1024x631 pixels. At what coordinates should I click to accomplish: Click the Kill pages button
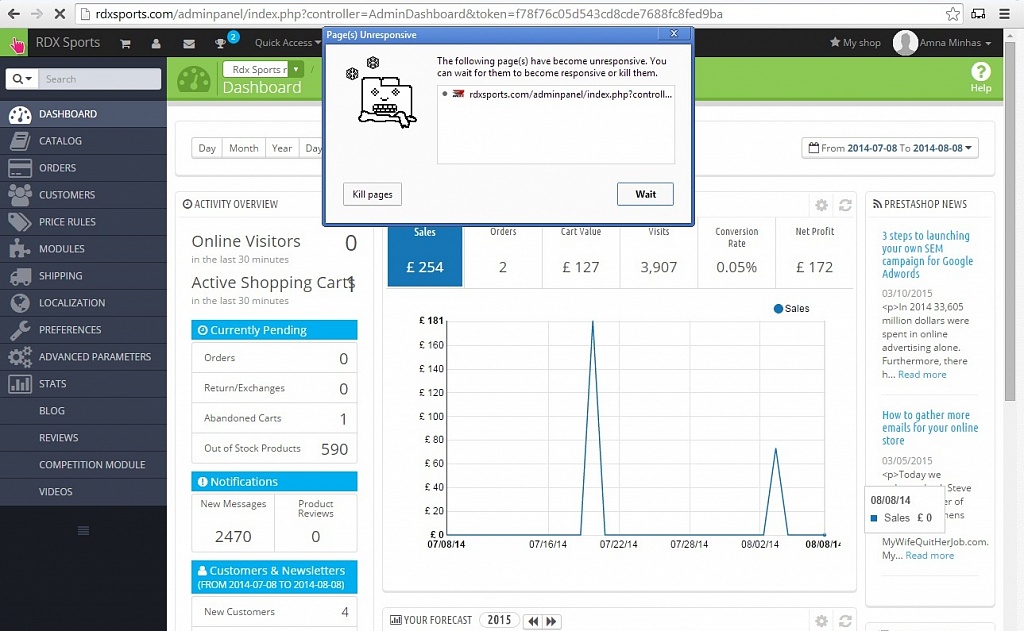(372, 194)
